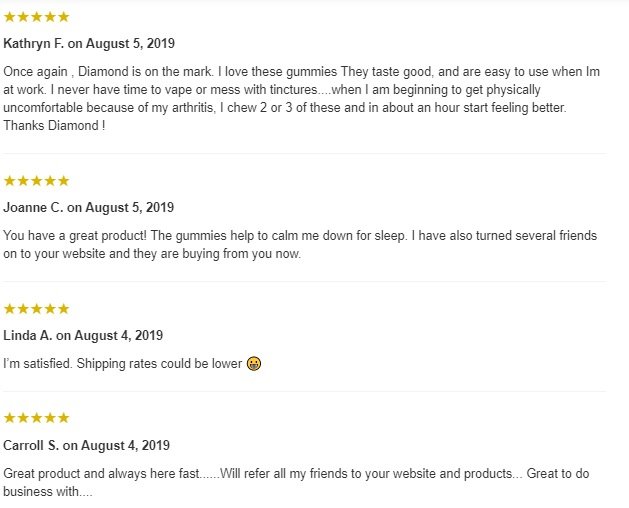This screenshot has width=629, height=508.
Task: Click fifth star of Joanne C.'s rating
Action: 63,181
